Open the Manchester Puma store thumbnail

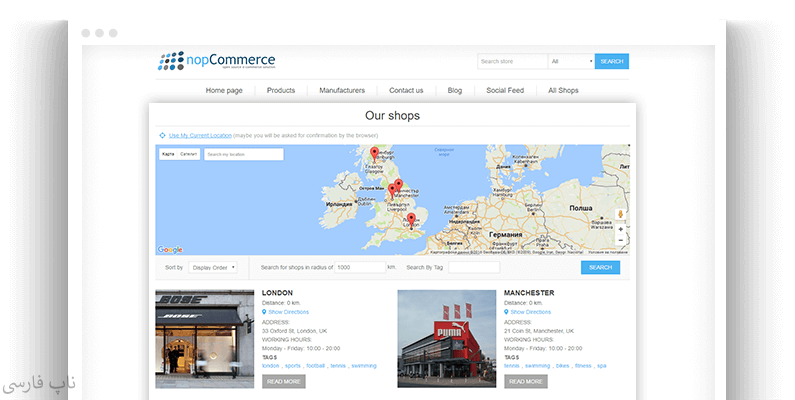click(446, 339)
